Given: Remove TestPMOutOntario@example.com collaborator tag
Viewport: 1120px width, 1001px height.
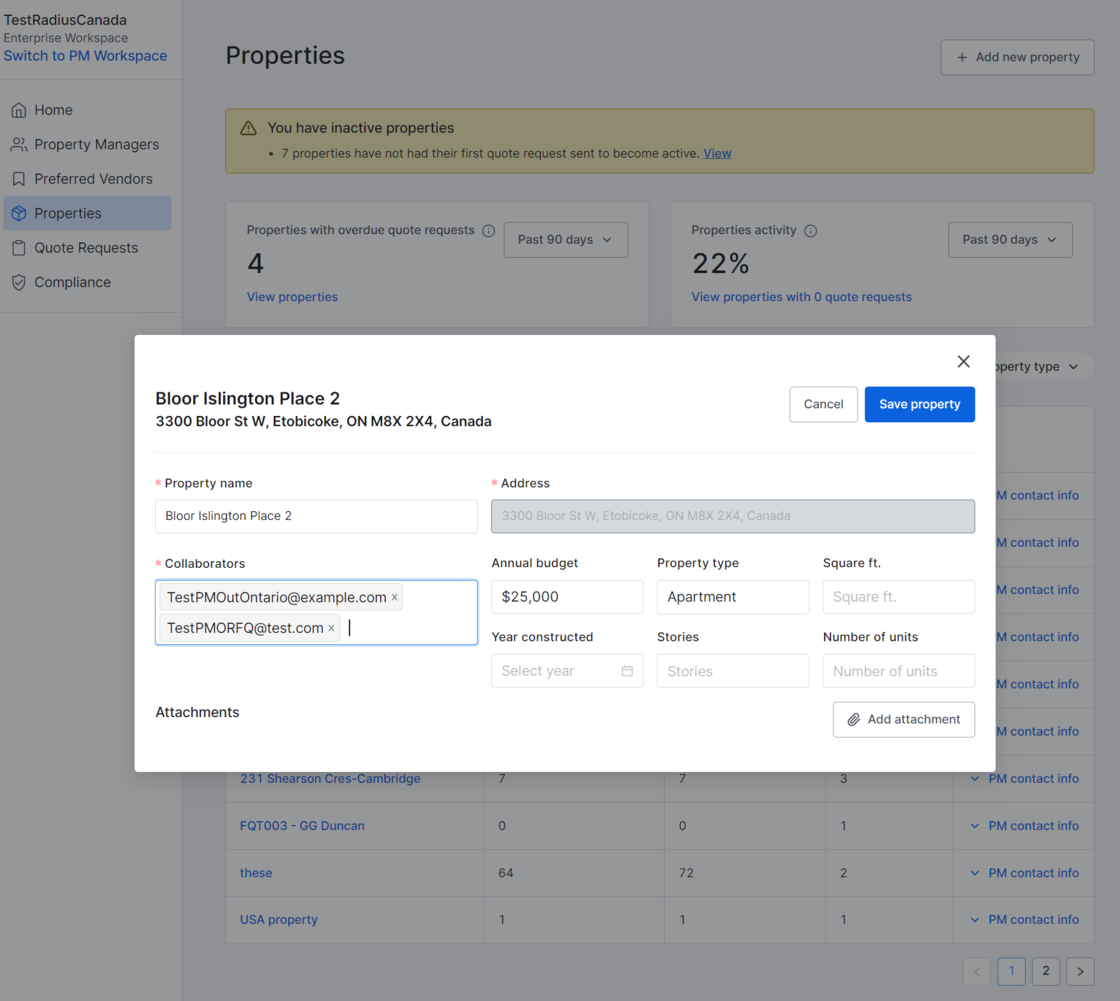Looking at the screenshot, I should (394, 598).
